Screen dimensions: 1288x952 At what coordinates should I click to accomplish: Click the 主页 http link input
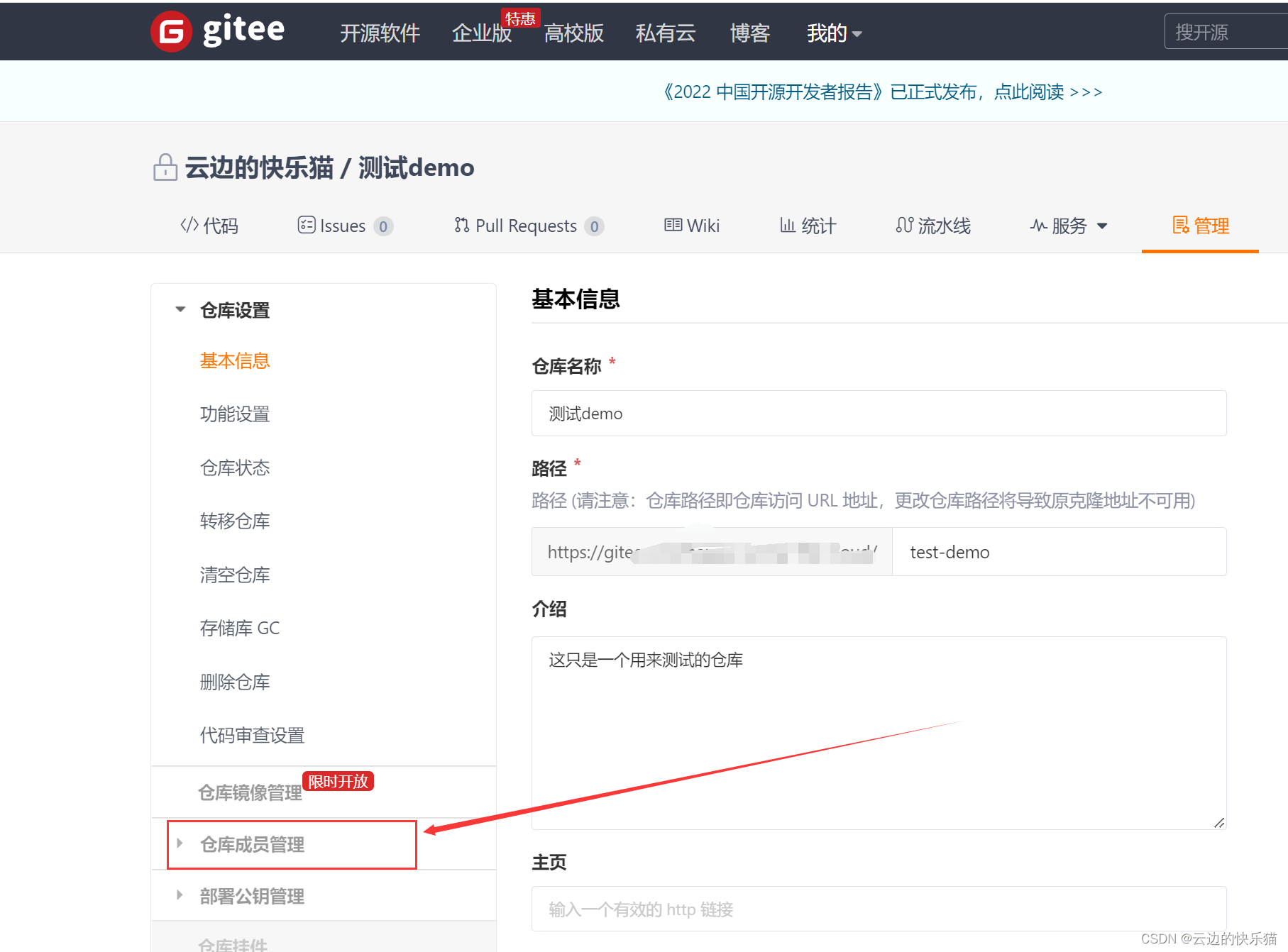(x=879, y=909)
